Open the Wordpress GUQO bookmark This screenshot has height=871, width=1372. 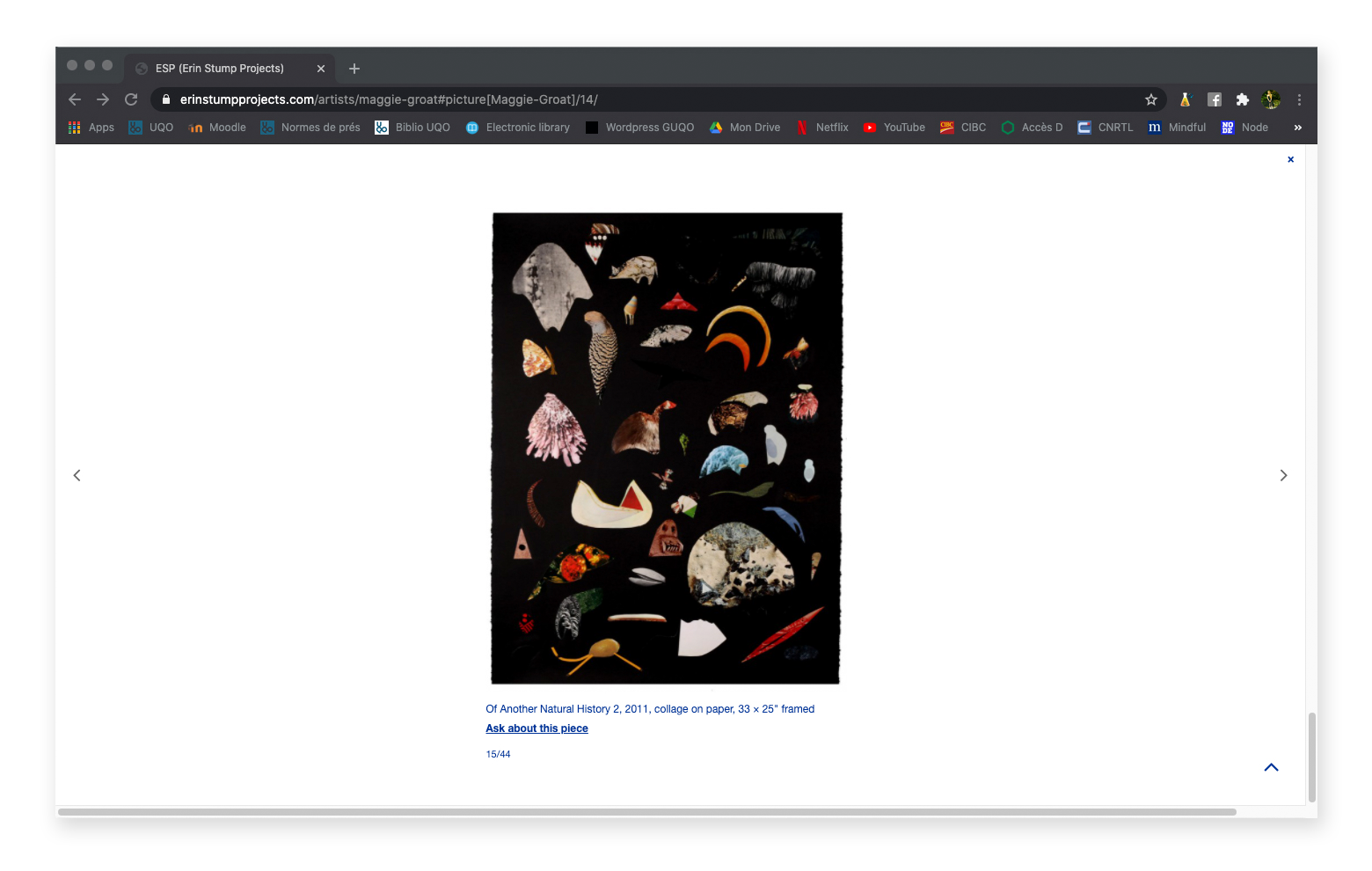point(639,128)
